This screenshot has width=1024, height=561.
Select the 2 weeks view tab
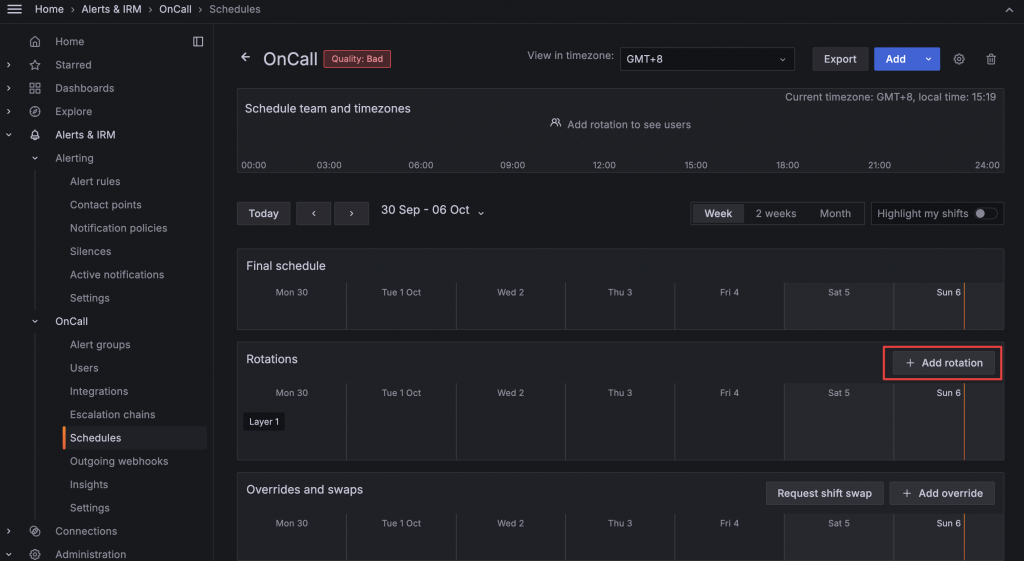click(776, 214)
